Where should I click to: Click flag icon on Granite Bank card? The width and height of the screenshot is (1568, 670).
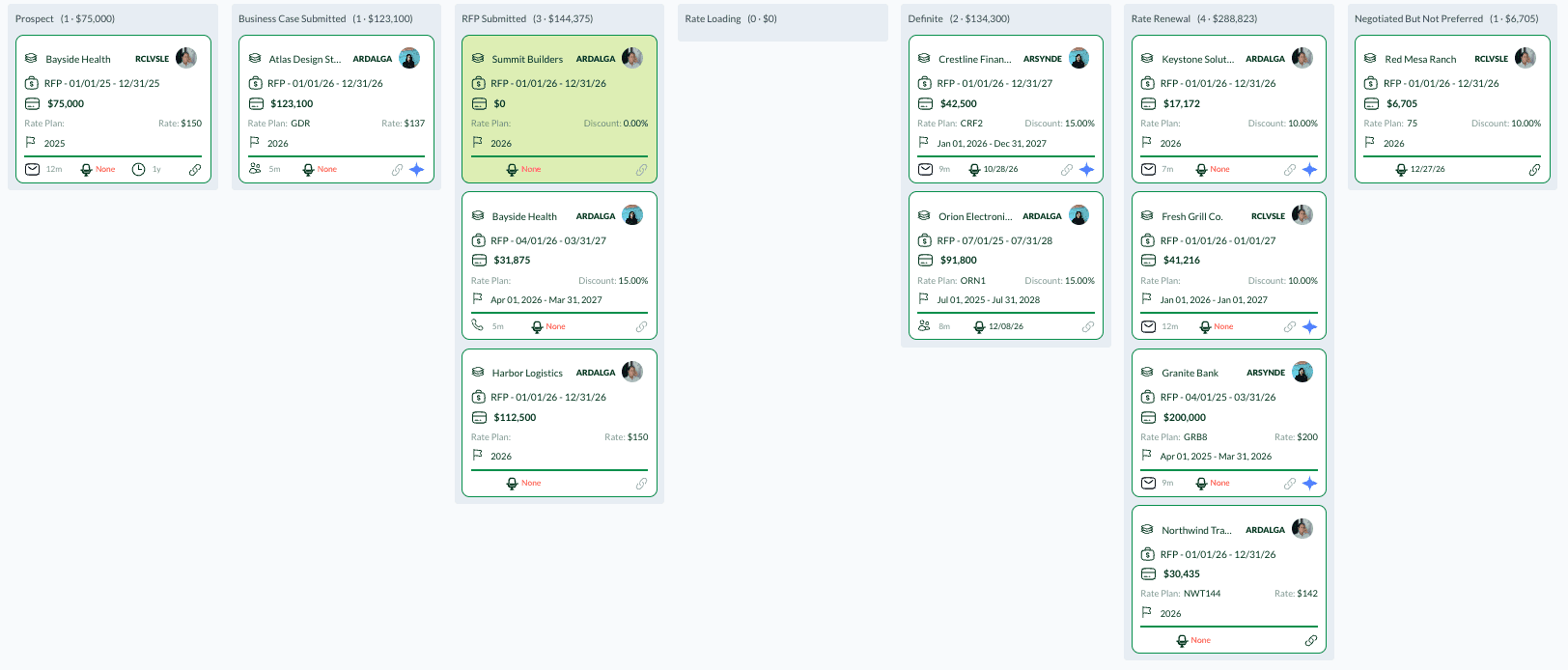pos(1146,455)
